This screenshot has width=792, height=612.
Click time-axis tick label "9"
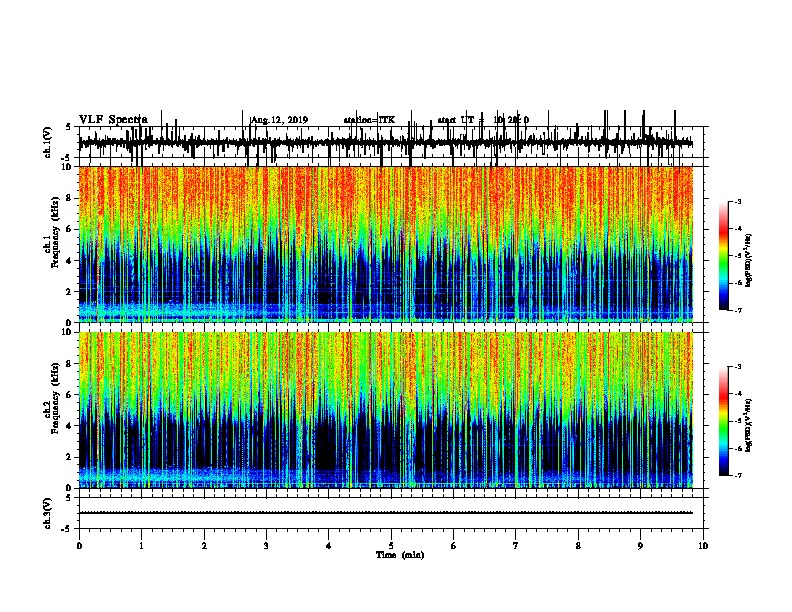tap(640, 546)
